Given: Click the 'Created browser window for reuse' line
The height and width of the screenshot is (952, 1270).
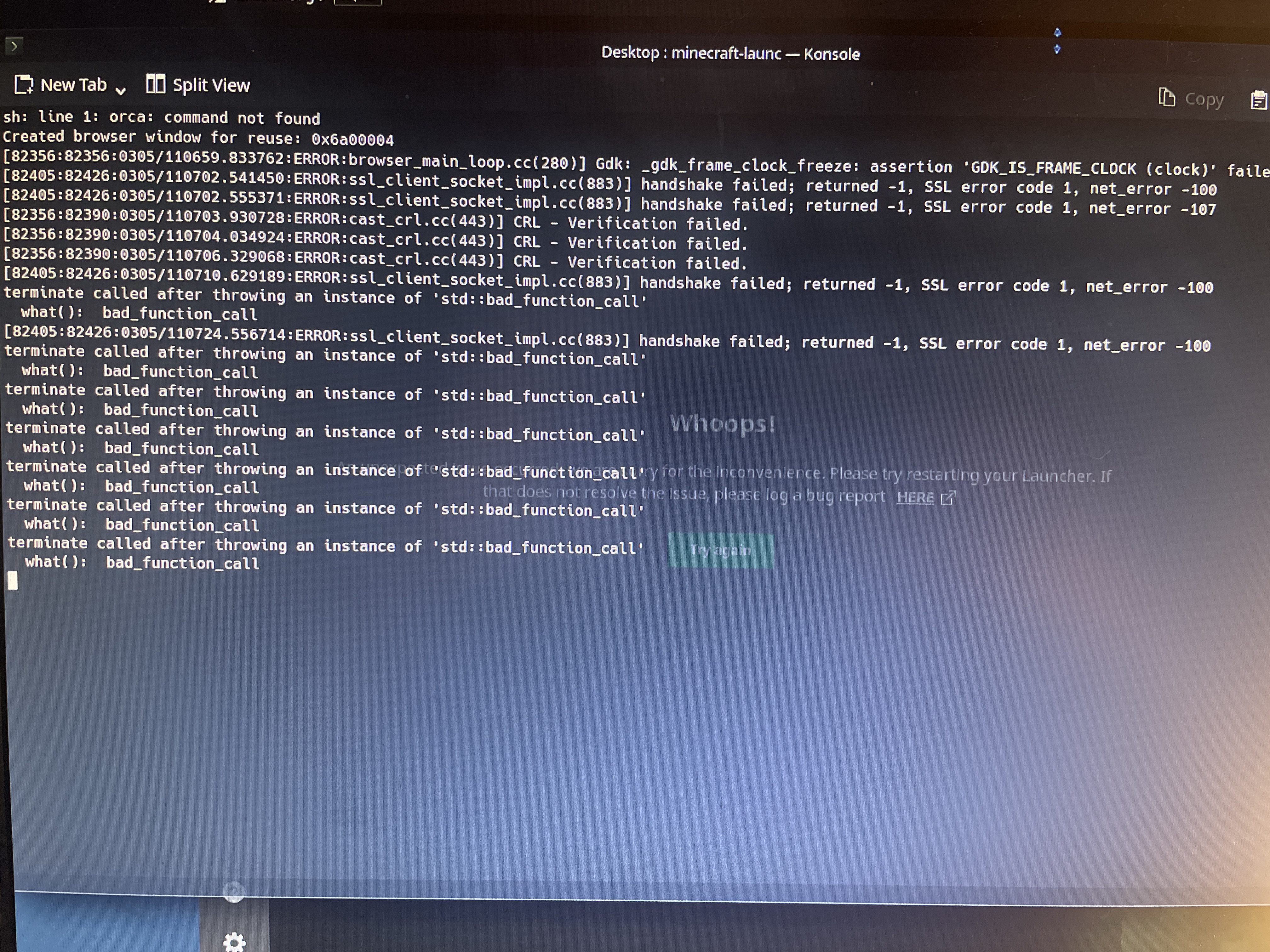Looking at the screenshot, I should 198,138.
